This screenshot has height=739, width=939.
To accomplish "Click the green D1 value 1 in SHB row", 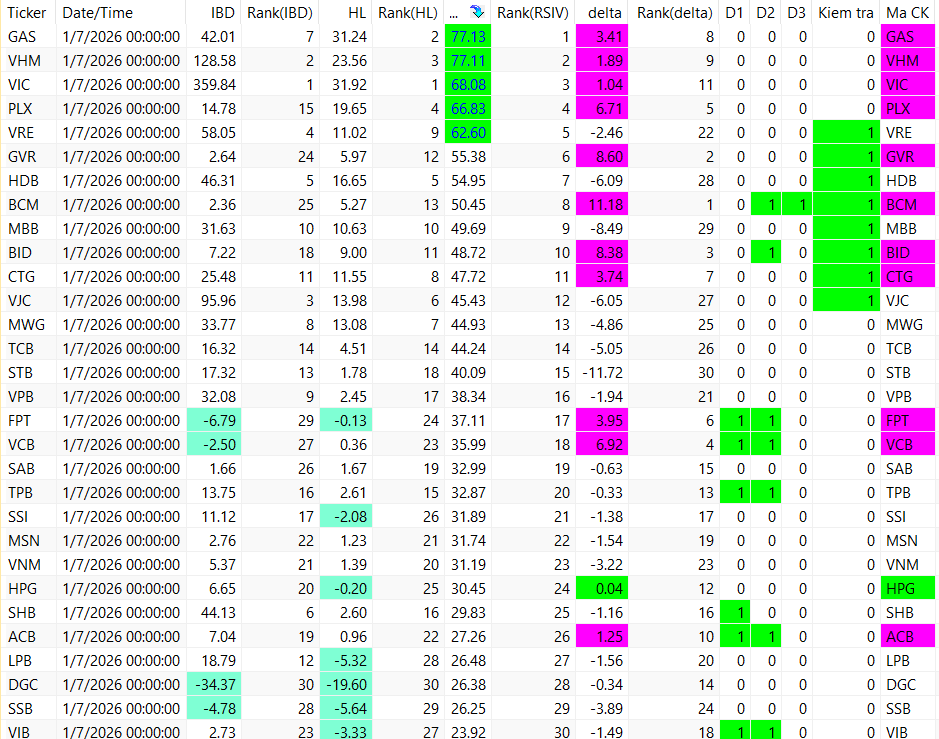I will click(734, 612).
